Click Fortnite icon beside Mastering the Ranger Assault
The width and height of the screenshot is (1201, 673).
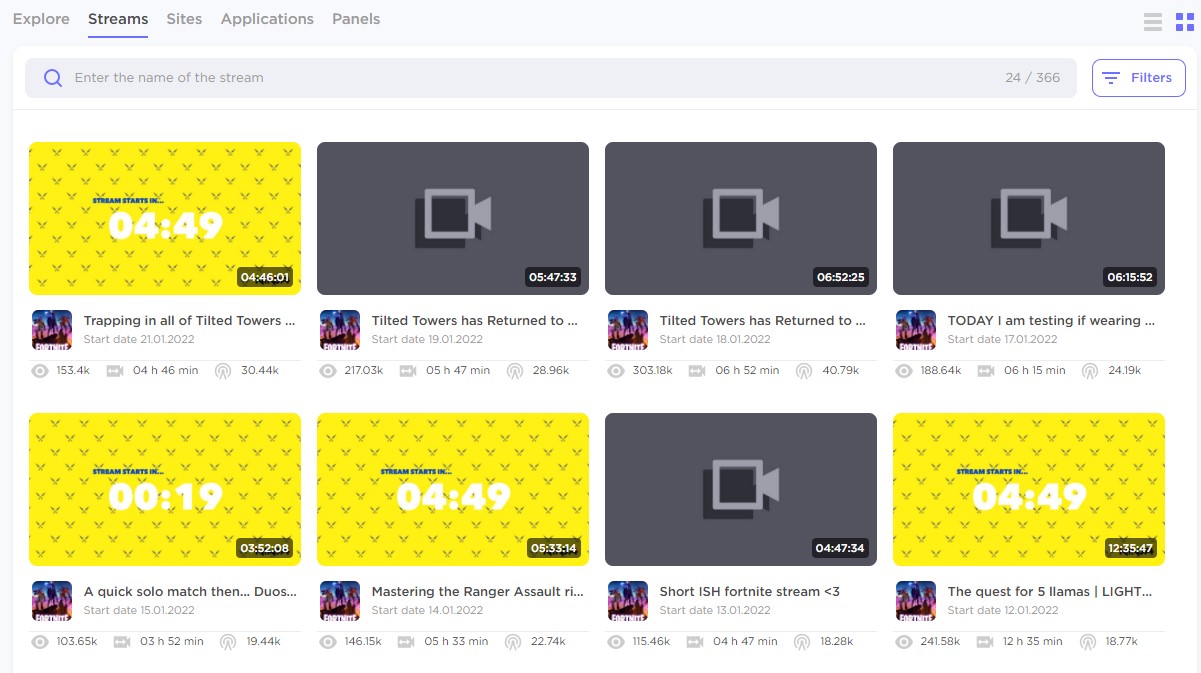340,601
